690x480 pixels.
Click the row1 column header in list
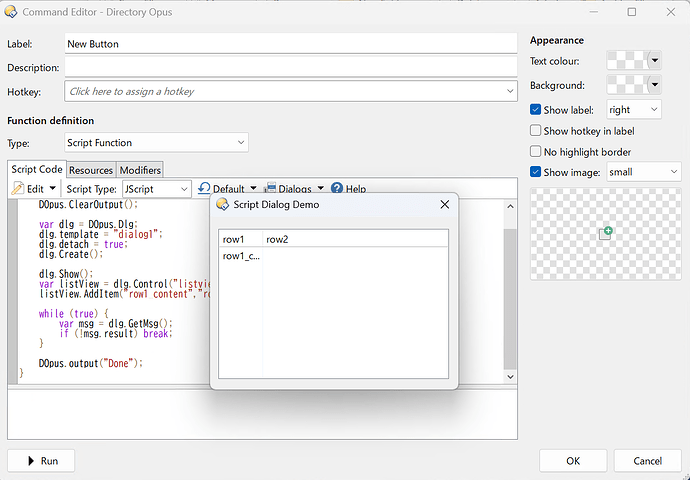(x=241, y=239)
